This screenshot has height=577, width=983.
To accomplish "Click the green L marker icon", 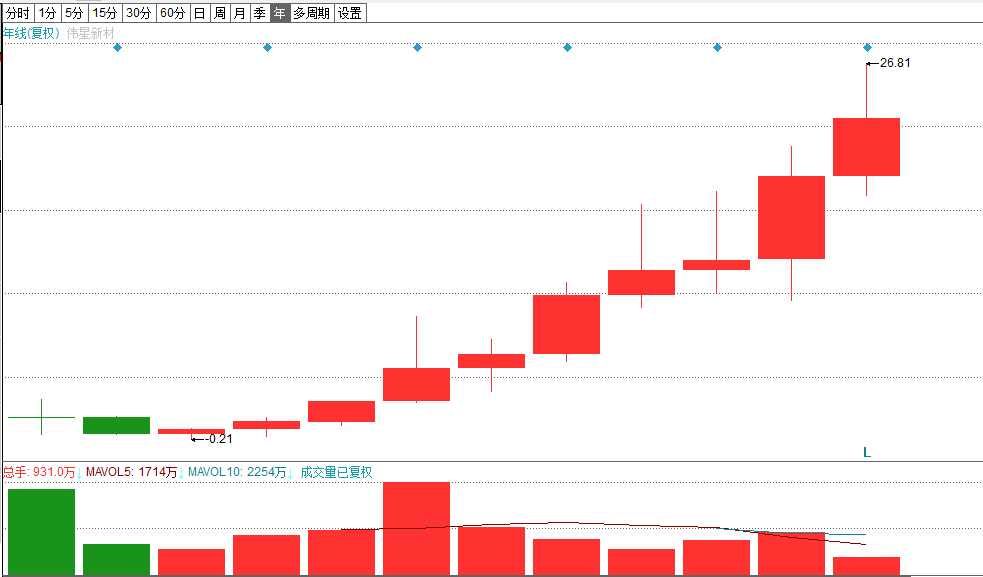I will (867, 452).
